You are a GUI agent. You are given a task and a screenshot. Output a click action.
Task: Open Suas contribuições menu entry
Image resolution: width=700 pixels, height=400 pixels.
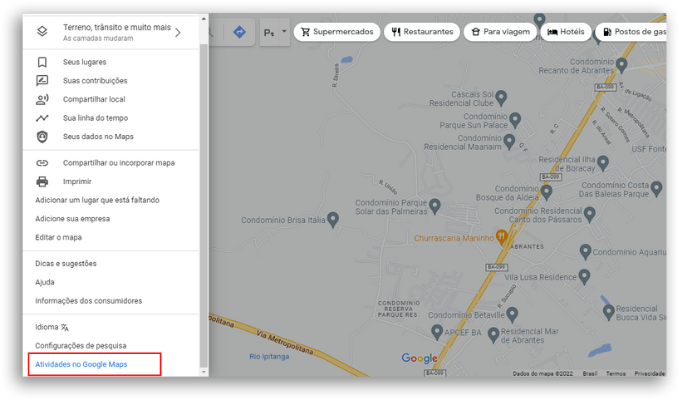(95, 81)
